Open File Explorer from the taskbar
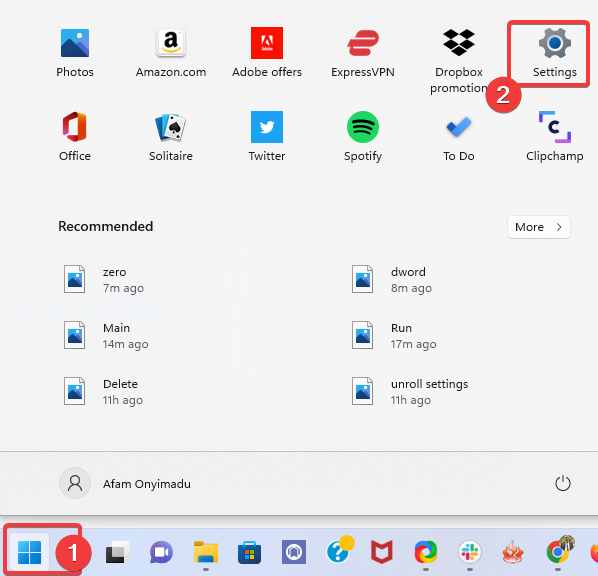The width and height of the screenshot is (598, 576). pos(206,552)
